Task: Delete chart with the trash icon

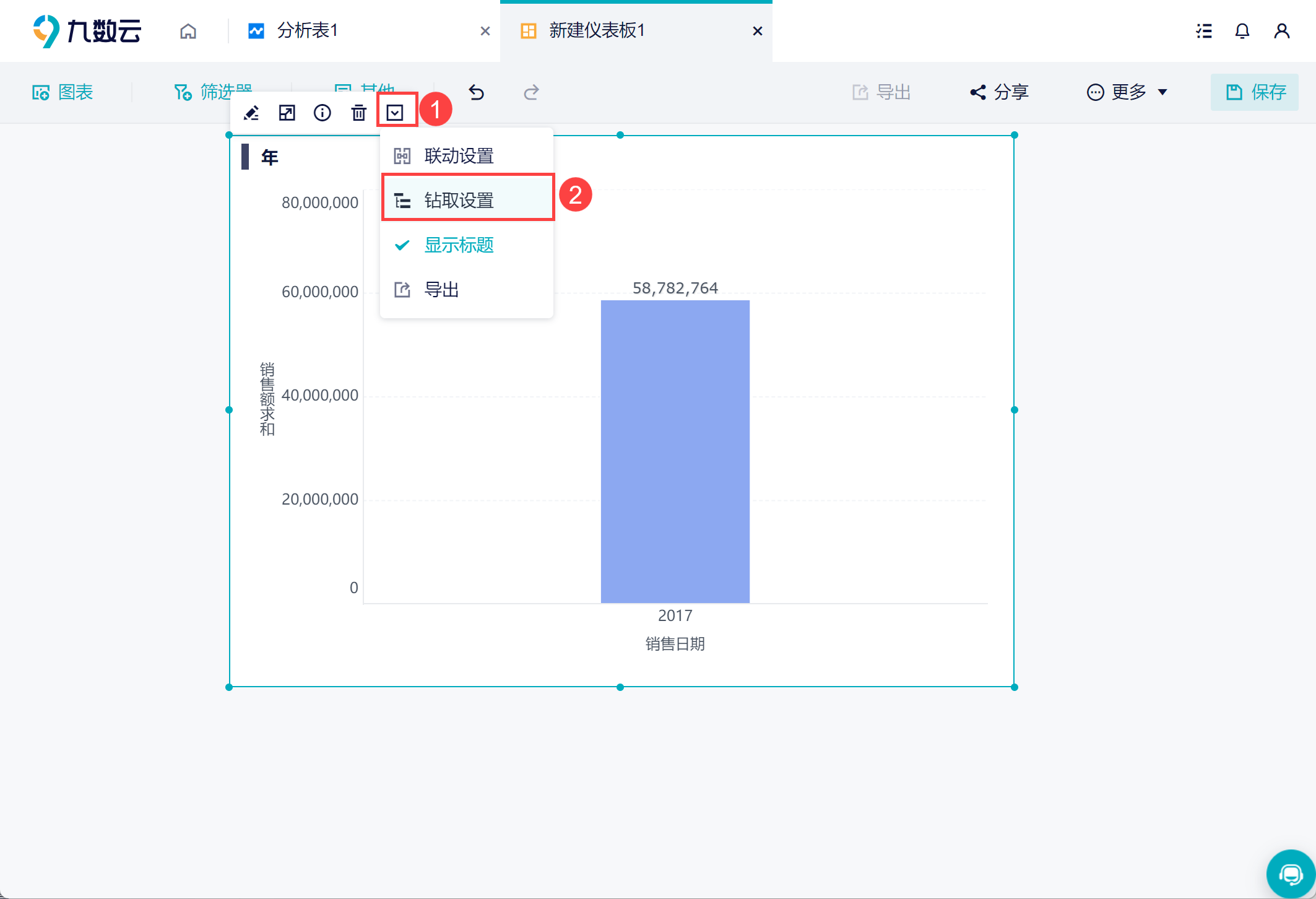Action: coord(358,113)
